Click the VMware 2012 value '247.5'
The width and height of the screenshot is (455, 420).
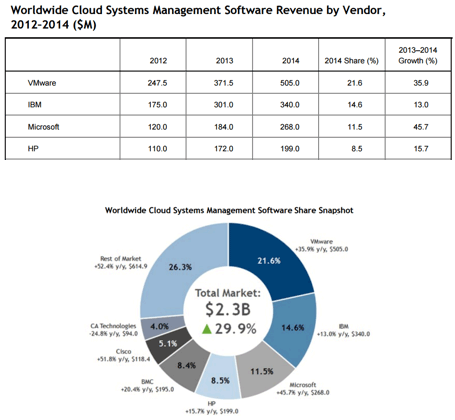(157, 83)
